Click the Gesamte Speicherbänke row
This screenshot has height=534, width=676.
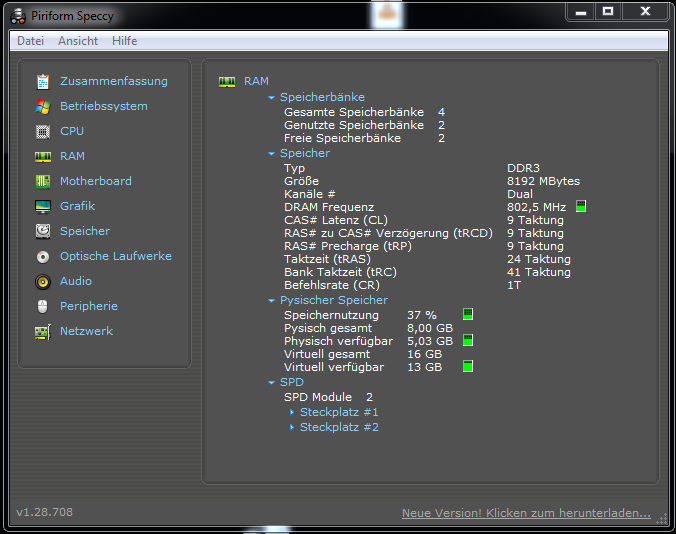click(364, 112)
